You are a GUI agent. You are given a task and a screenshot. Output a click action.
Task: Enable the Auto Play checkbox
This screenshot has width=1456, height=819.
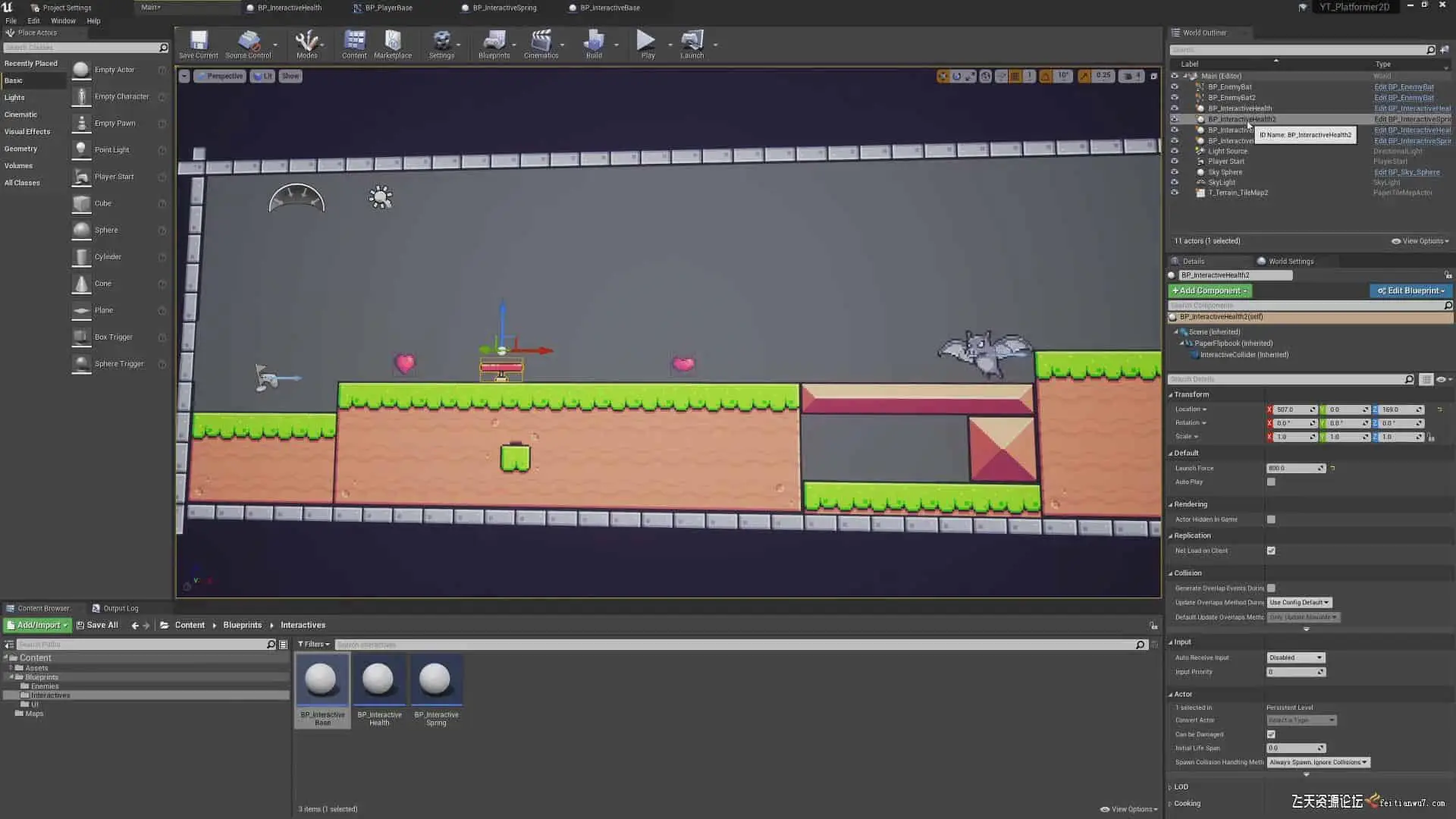1271,482
